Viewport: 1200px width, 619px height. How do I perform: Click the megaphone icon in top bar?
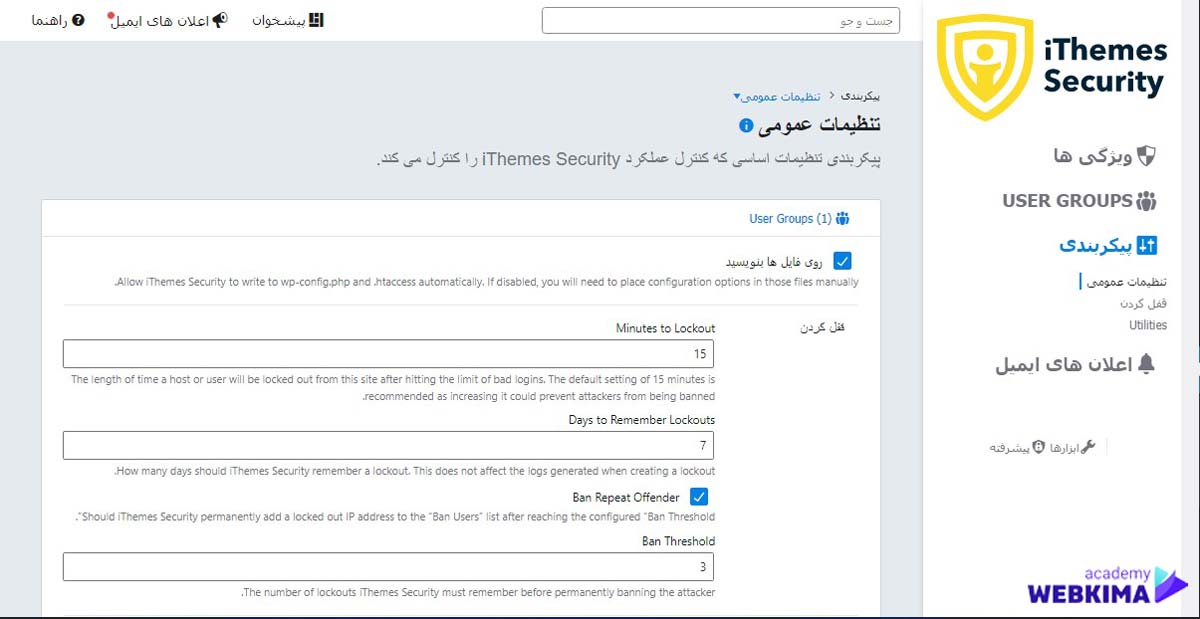coord(220,20)
